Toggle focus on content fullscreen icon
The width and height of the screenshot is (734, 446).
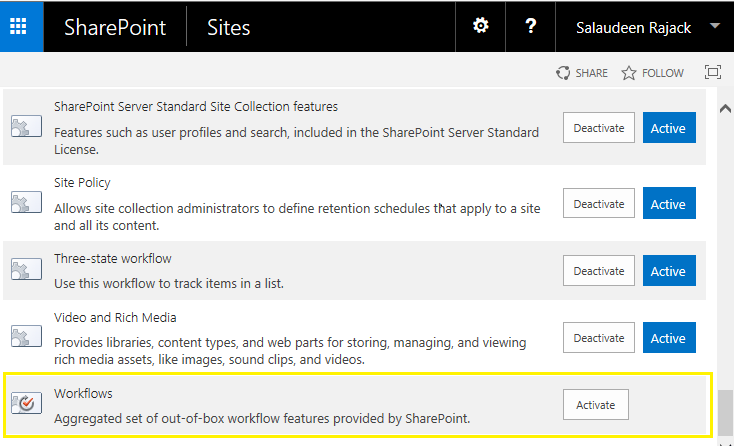point(712,72)
